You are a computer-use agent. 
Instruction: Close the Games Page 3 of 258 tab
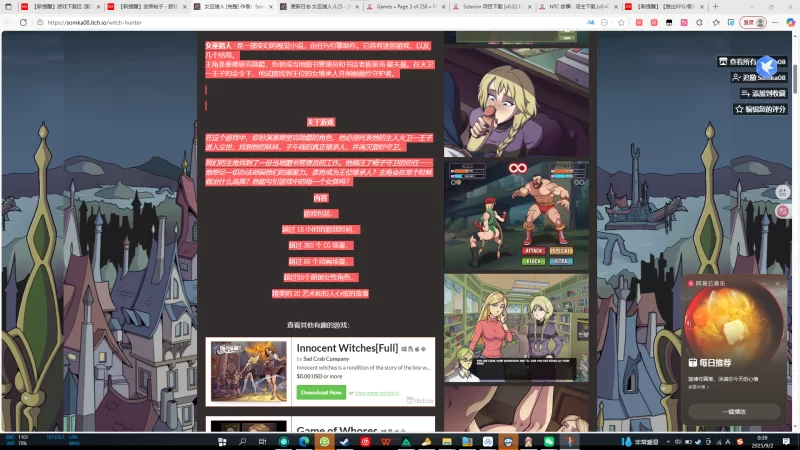point(444,7)
